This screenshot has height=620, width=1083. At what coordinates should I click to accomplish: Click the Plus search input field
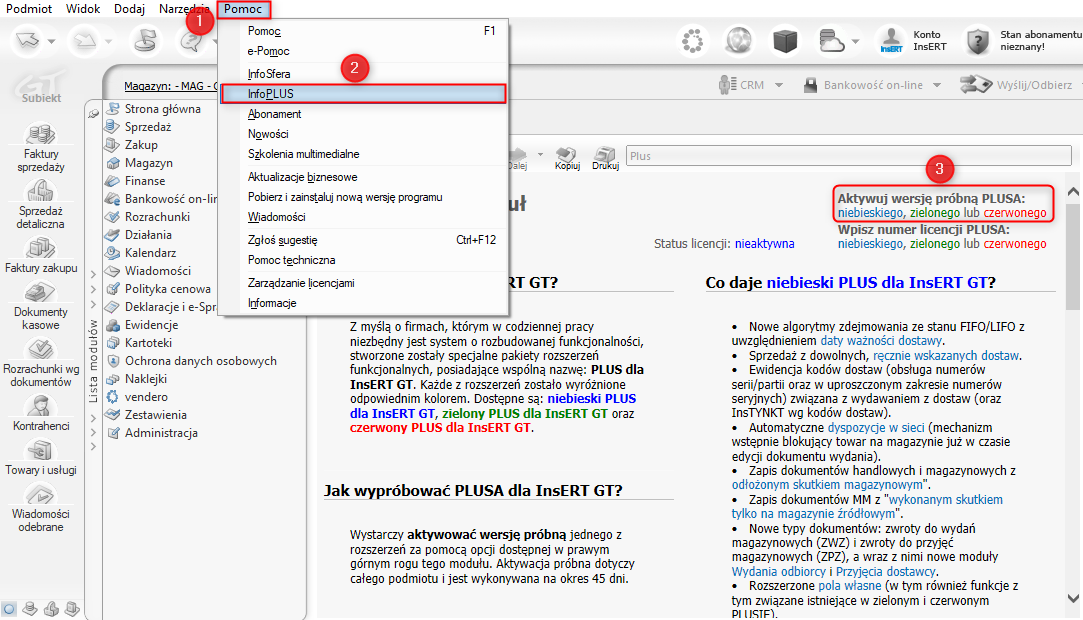click(x=848, y=155)
